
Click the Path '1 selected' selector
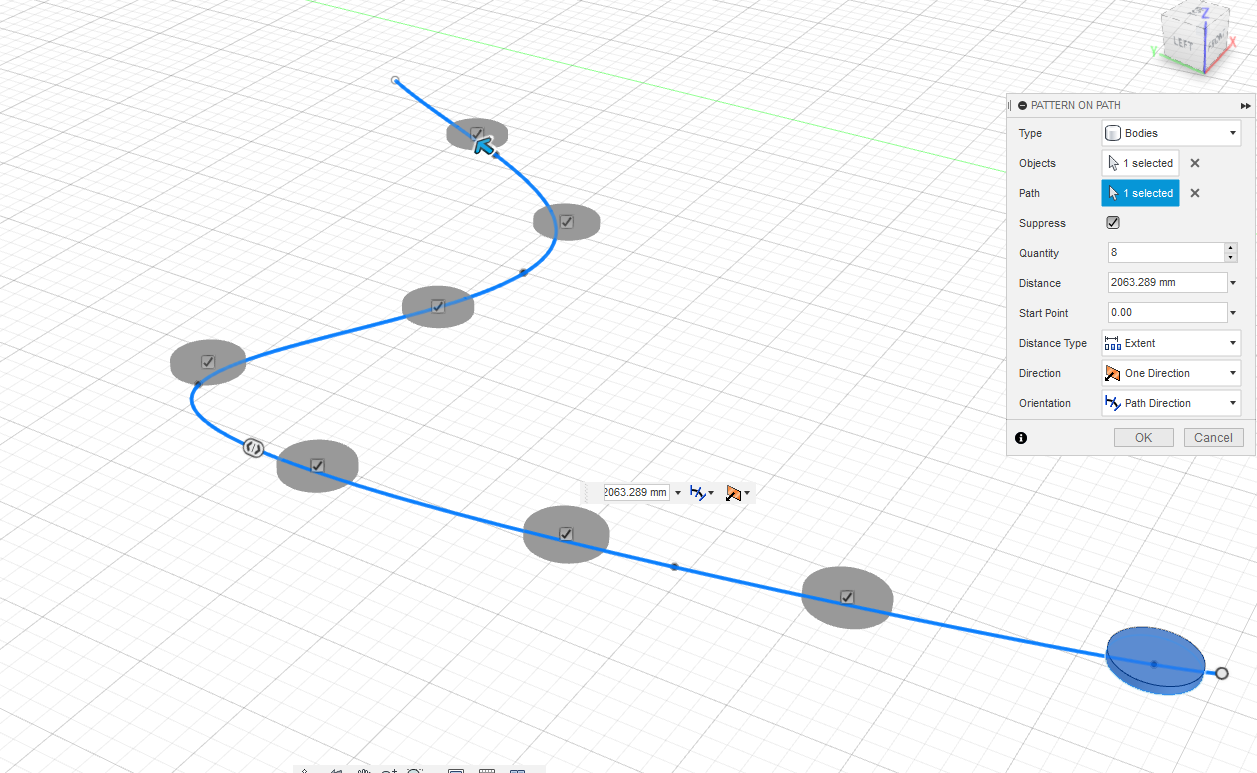point(1140,193)
